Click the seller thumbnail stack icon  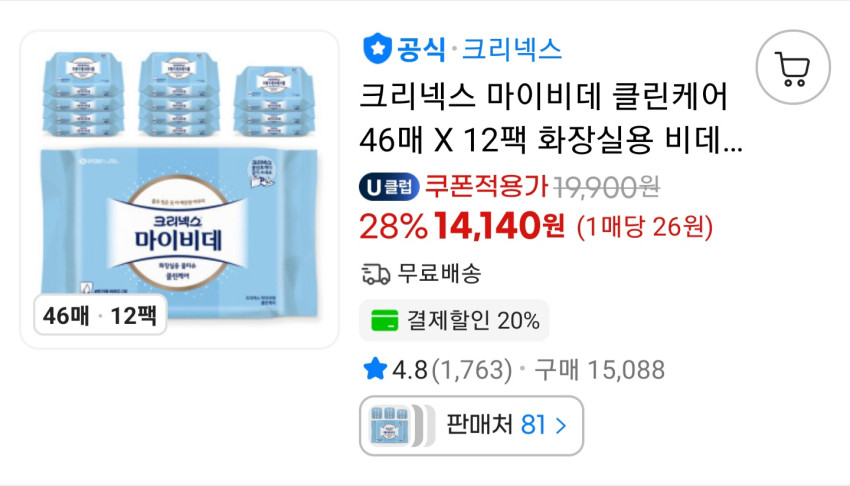pyautogui.click(x=402, y=425)
